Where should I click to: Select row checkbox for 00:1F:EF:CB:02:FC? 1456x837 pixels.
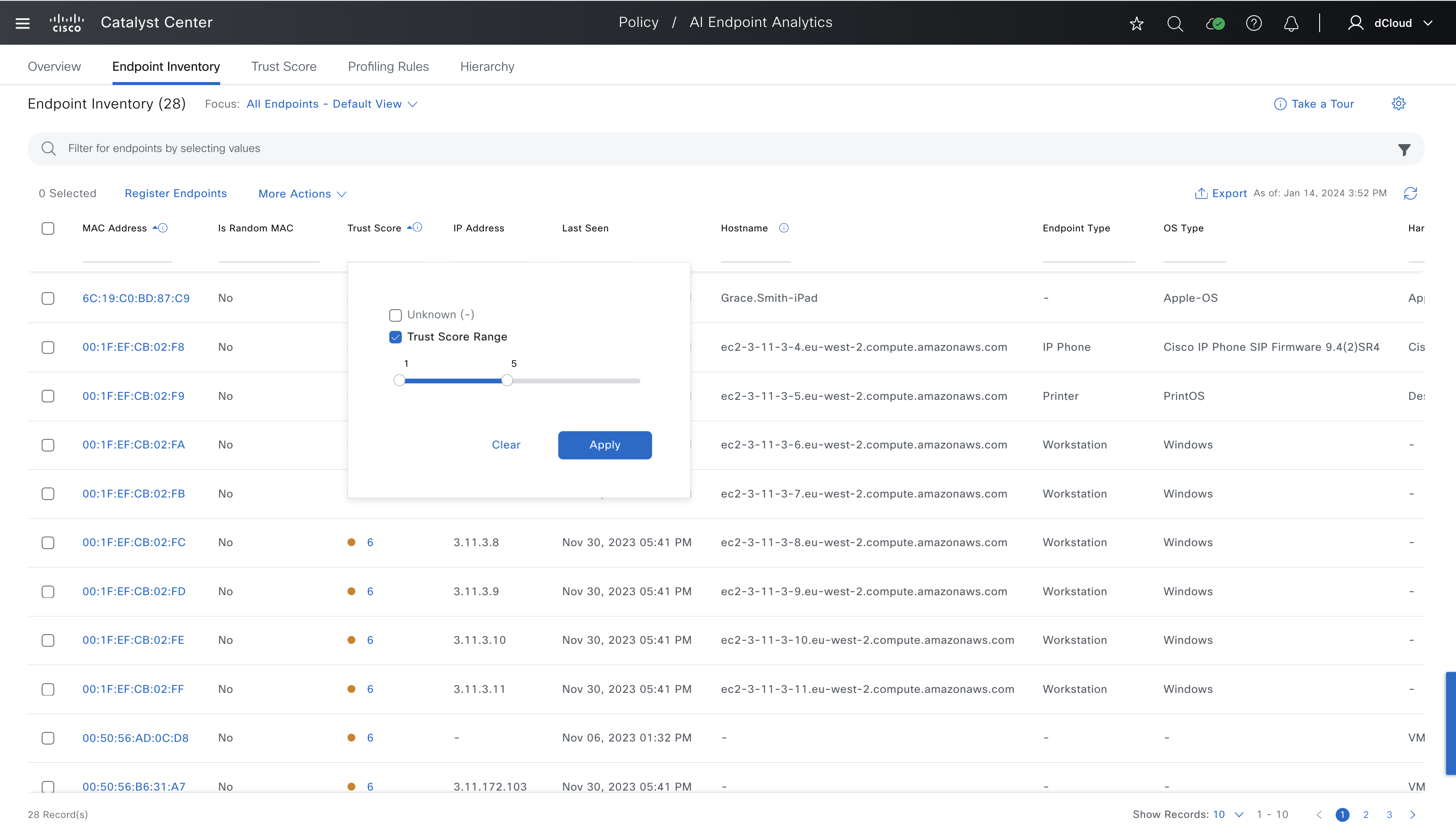(48, 543)
